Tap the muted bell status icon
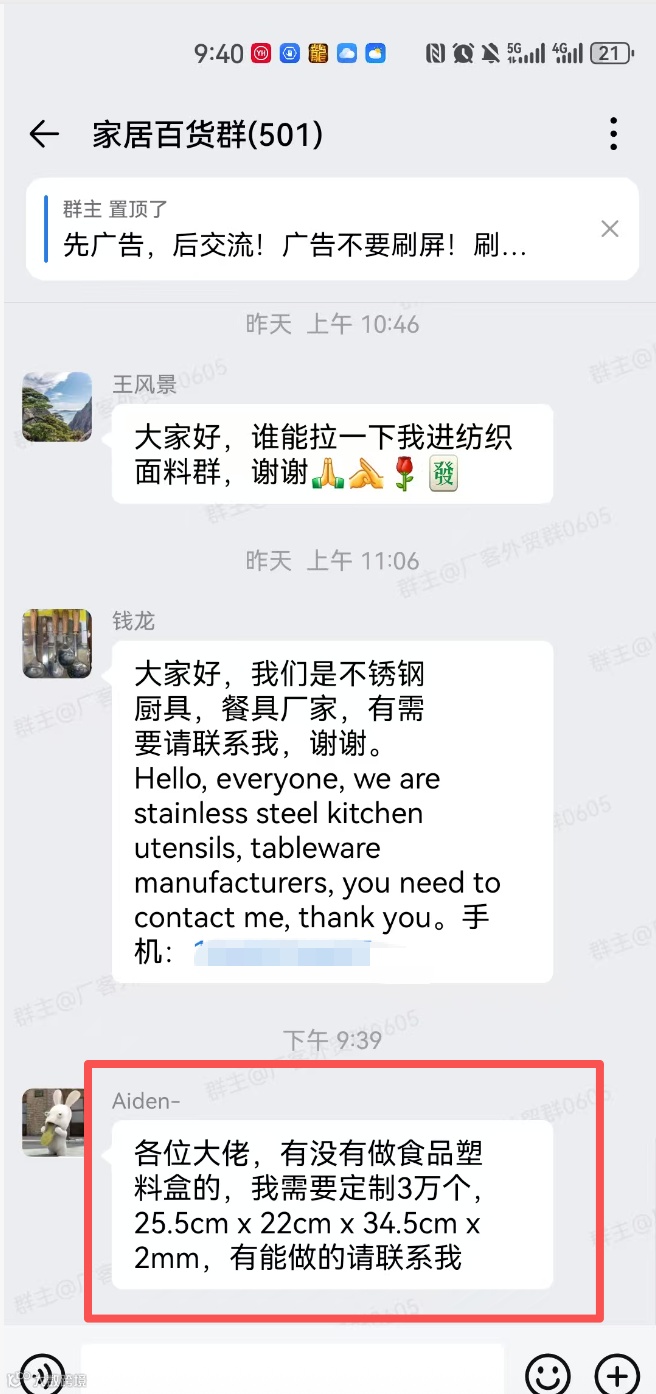 point(490,53)
